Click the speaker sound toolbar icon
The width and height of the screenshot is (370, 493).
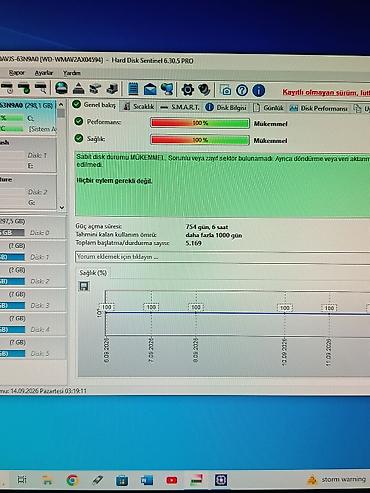tap(204, 89)
